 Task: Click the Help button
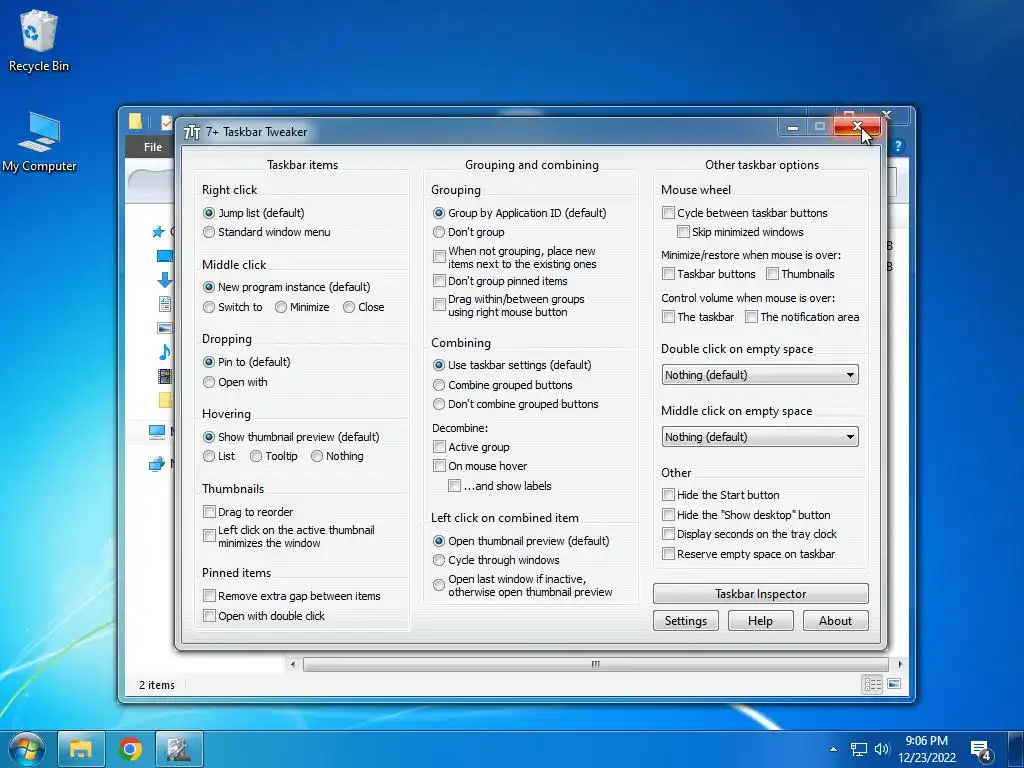[x=760, y=620]
